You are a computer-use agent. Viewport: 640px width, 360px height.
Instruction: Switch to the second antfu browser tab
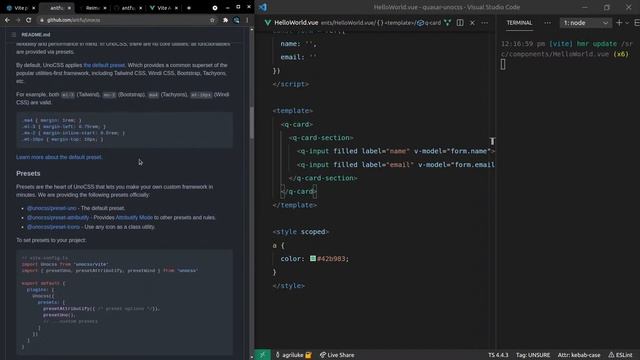pyautogui.click(x=128, y=8)
